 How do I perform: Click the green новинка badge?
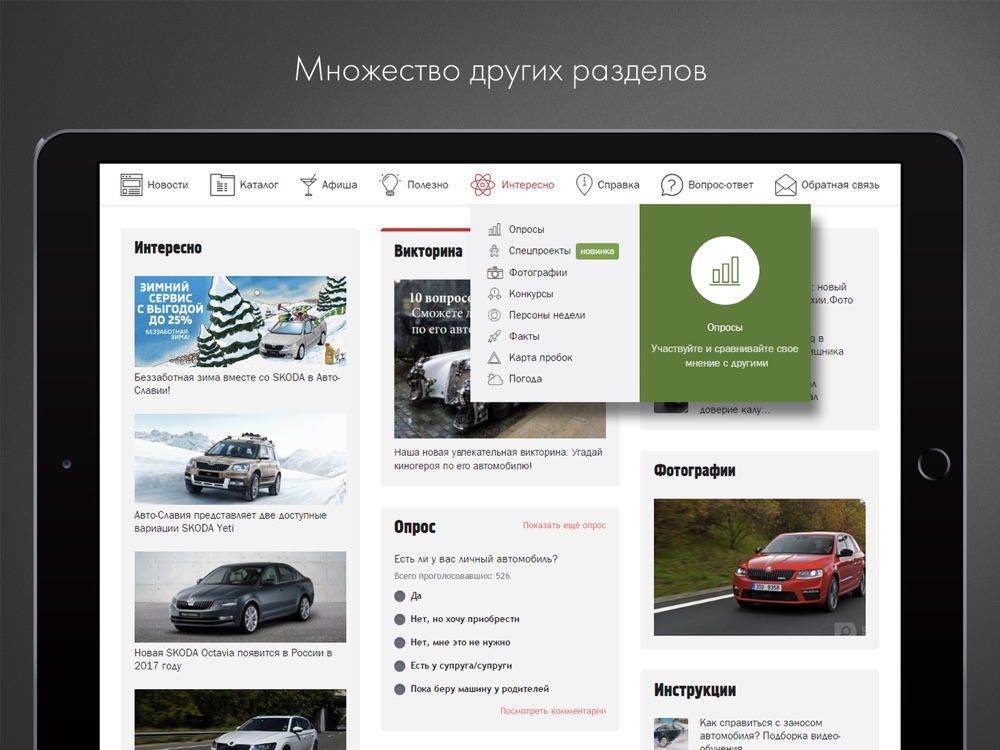pos(598,251)
